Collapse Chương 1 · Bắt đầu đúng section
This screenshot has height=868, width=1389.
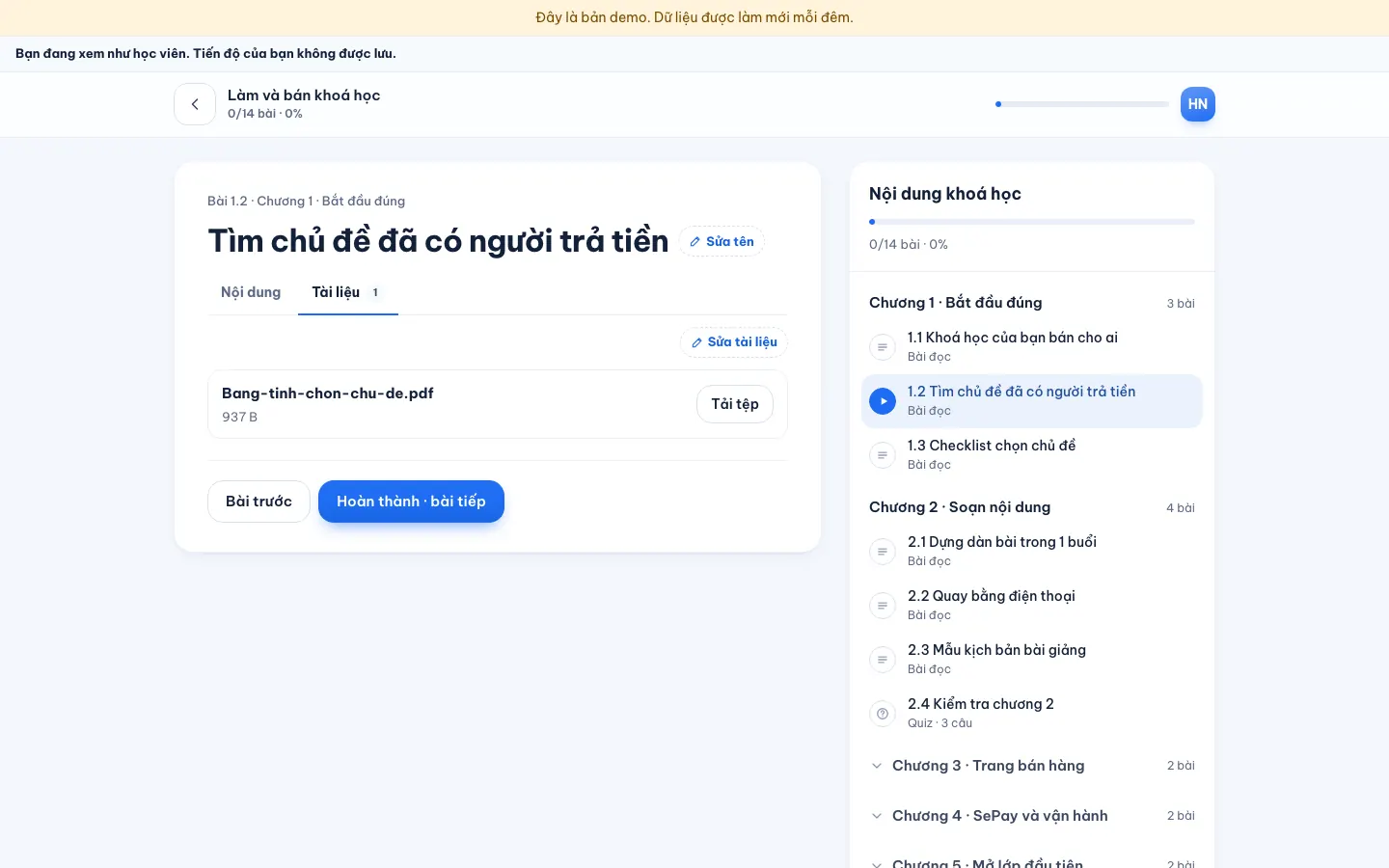[1032, 303]
